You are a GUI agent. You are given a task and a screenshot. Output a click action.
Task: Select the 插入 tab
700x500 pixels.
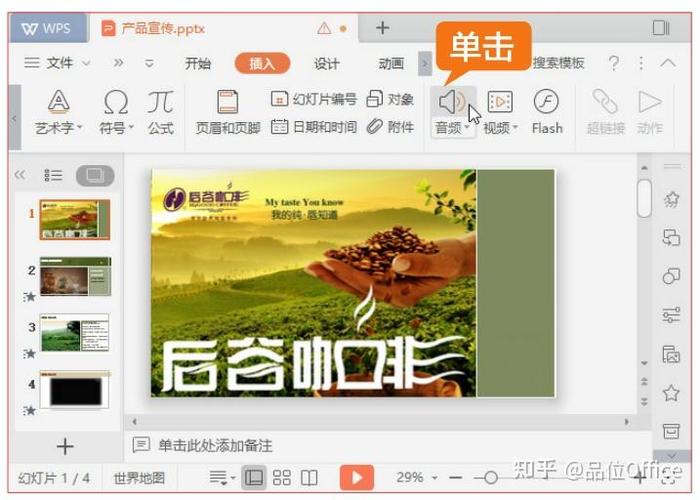(262, 63)
